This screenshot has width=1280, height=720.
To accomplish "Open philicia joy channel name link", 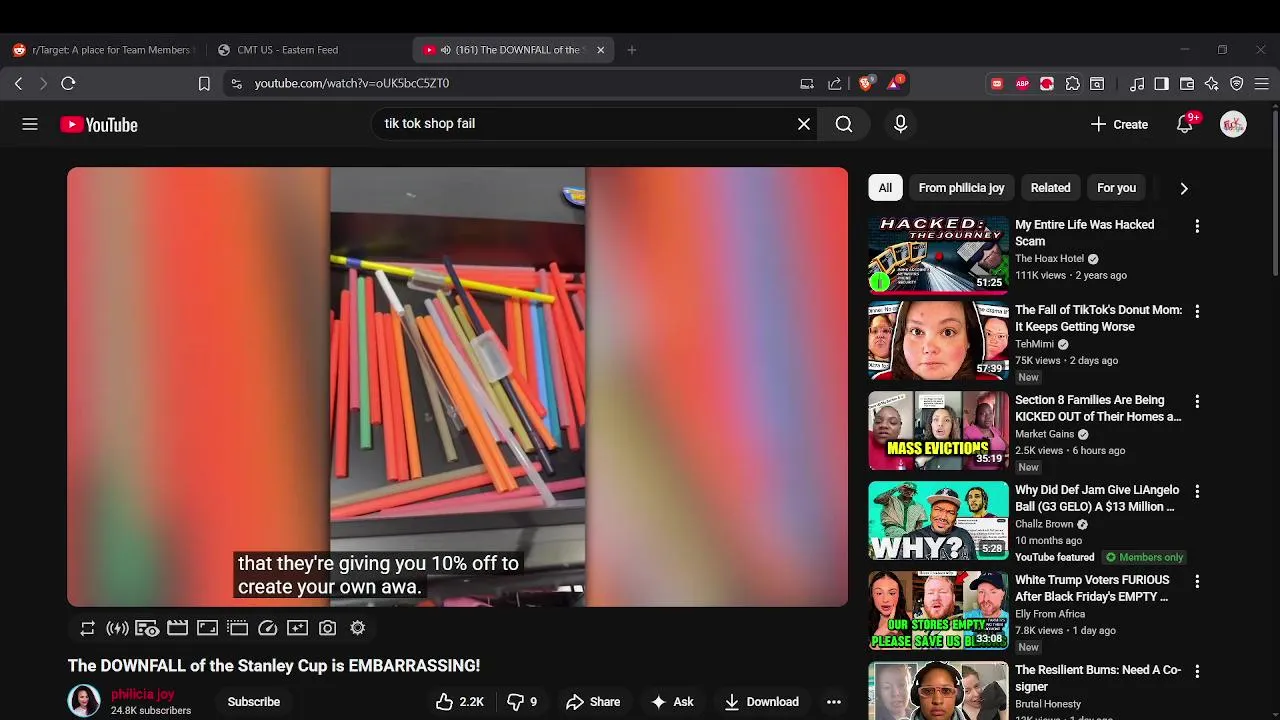I will coord(143,694).
